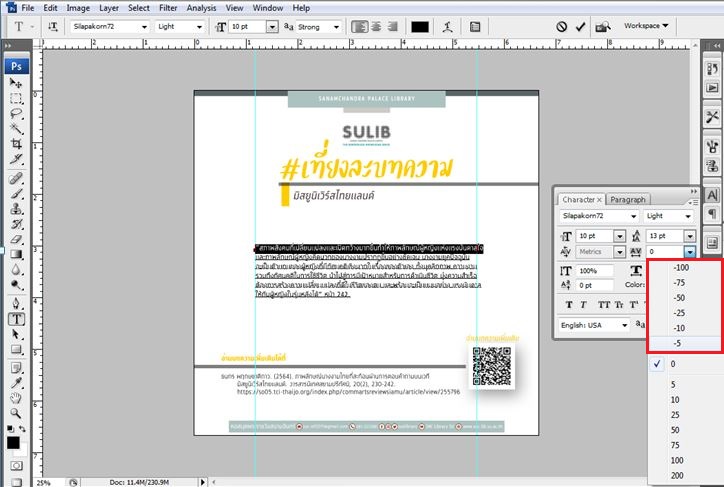This screenshot has height=487, width=724.
Task: Toggle Quick Mask mode in toolbox
Action: coord(16,466)
